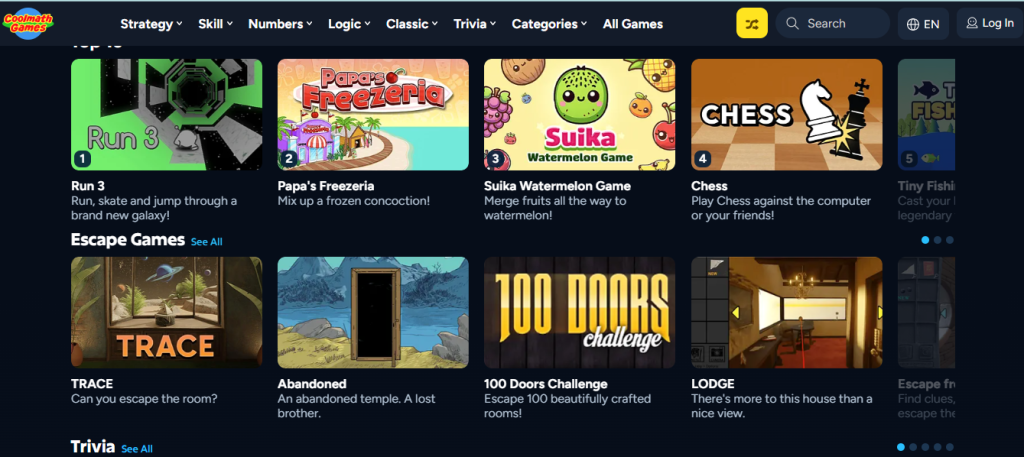Viewport: 1024px width, 457px height.
Task: Click See All next to Escape Games
Action: [x=206, y=242]
